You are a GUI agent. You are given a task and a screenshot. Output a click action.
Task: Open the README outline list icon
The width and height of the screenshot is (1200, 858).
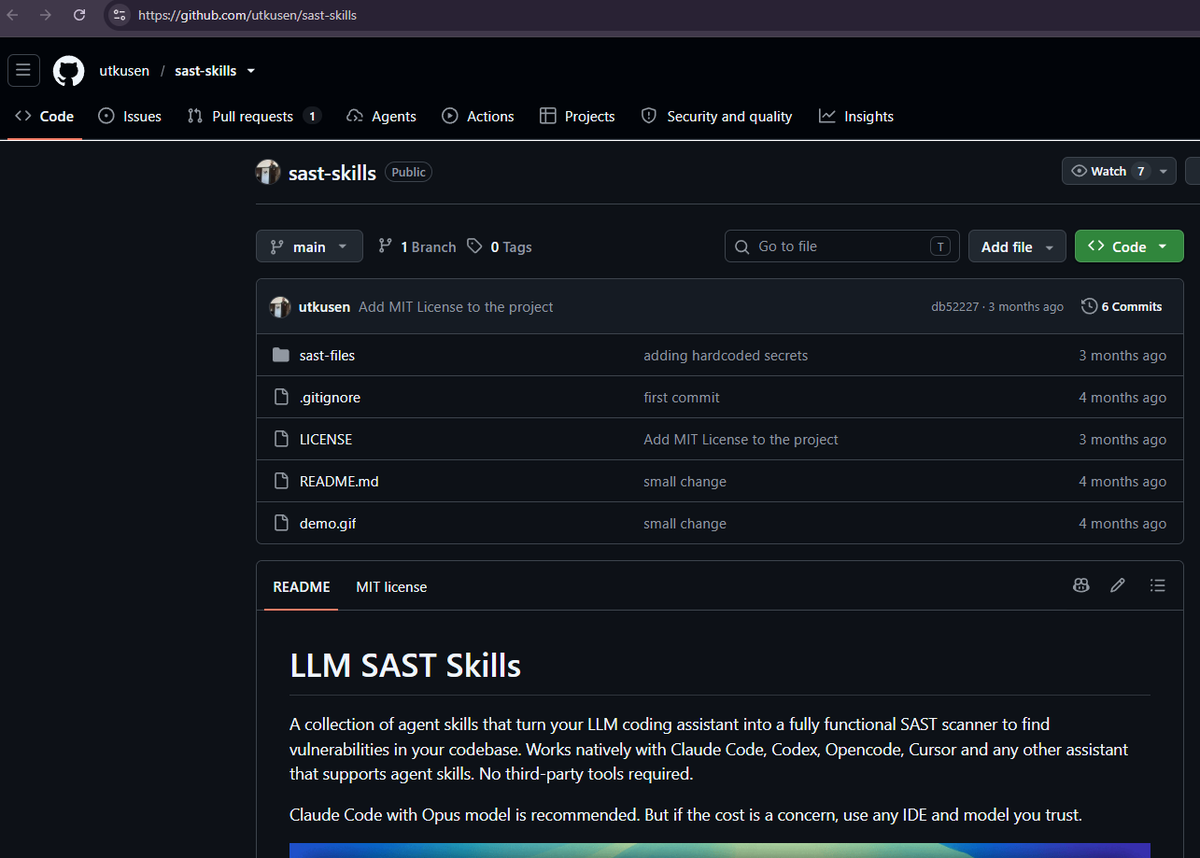(x=1158, y=586)
